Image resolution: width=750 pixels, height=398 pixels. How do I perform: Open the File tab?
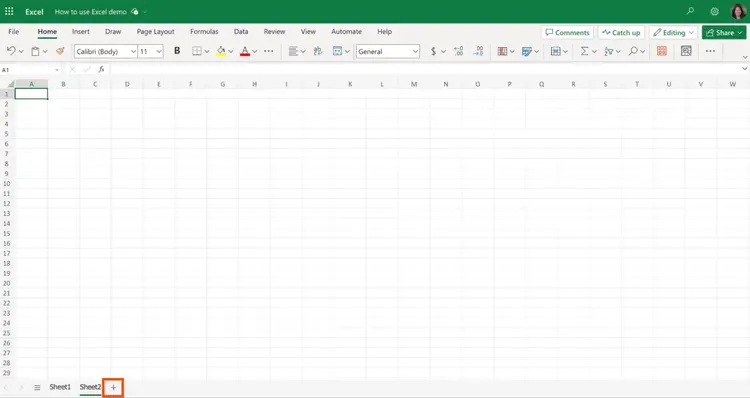tap(14, 32)
